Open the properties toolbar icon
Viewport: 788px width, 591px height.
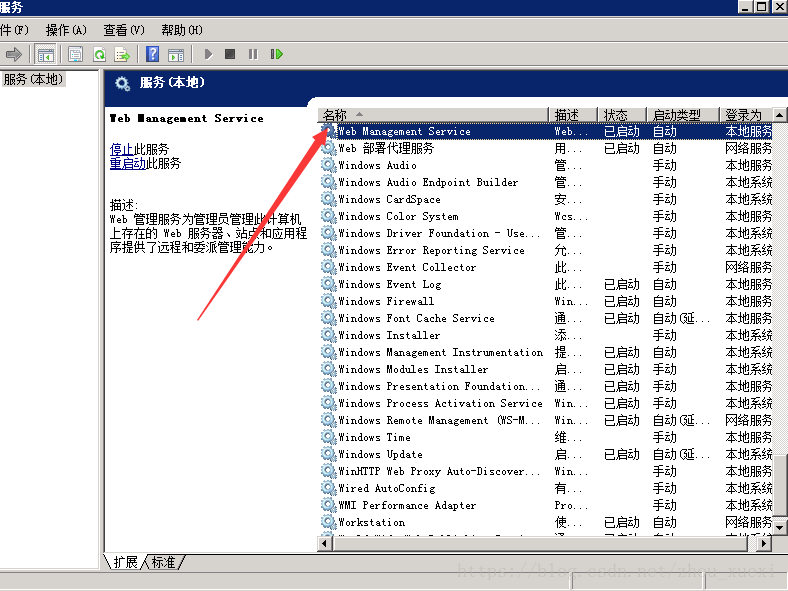pos(75,54)
